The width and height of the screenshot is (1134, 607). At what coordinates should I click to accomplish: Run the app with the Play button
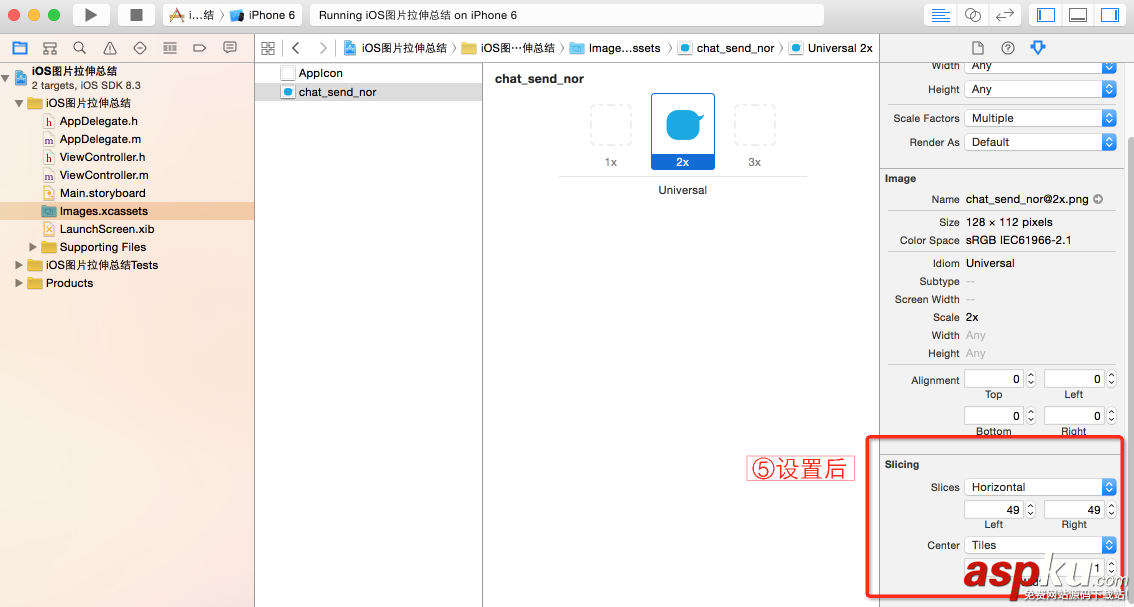tap(90, 15)
